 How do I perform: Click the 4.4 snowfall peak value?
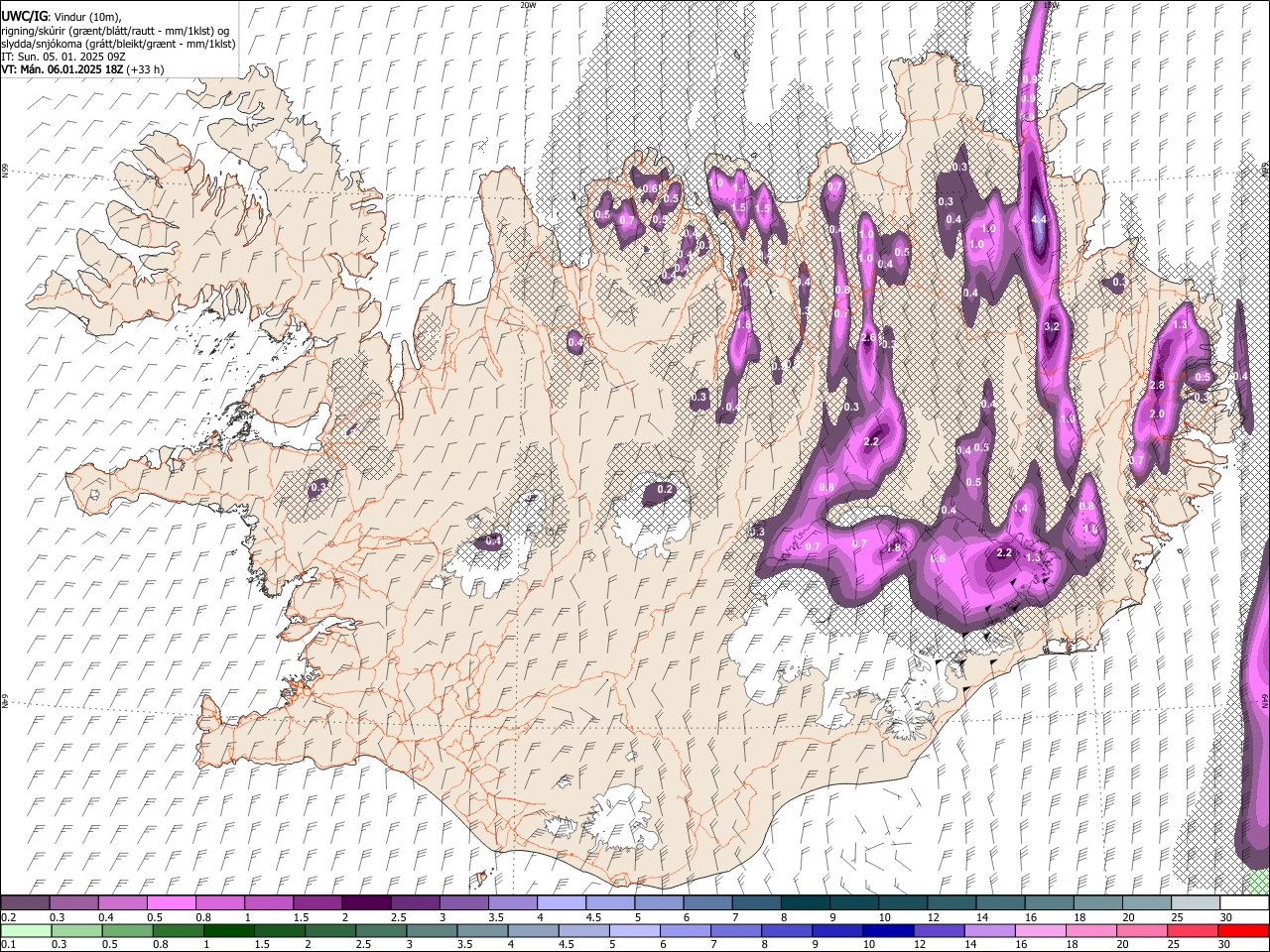click(1040, 219)
